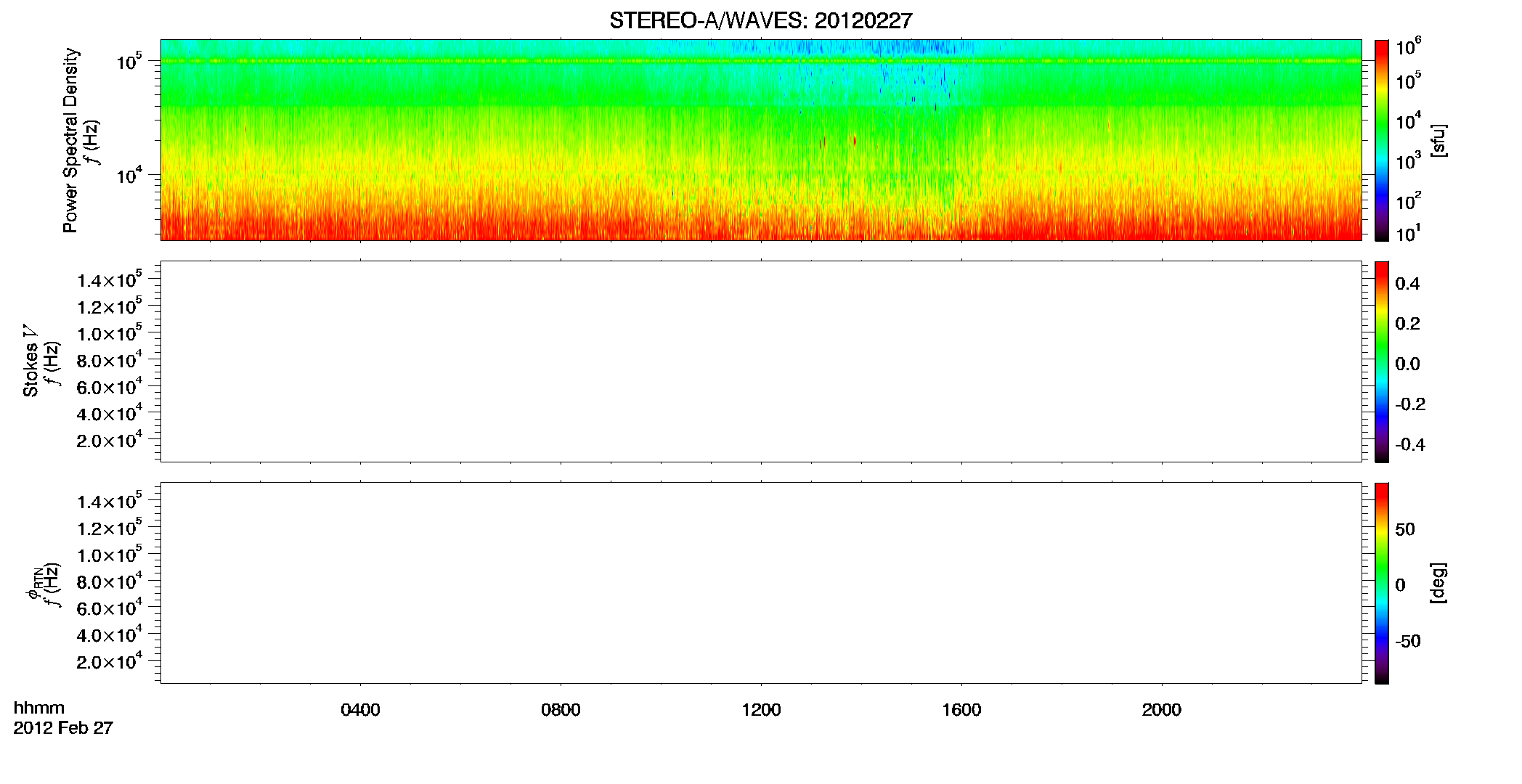Click the 1600 time tick label
Viewport: 1522px width, 784px height.
961,710
